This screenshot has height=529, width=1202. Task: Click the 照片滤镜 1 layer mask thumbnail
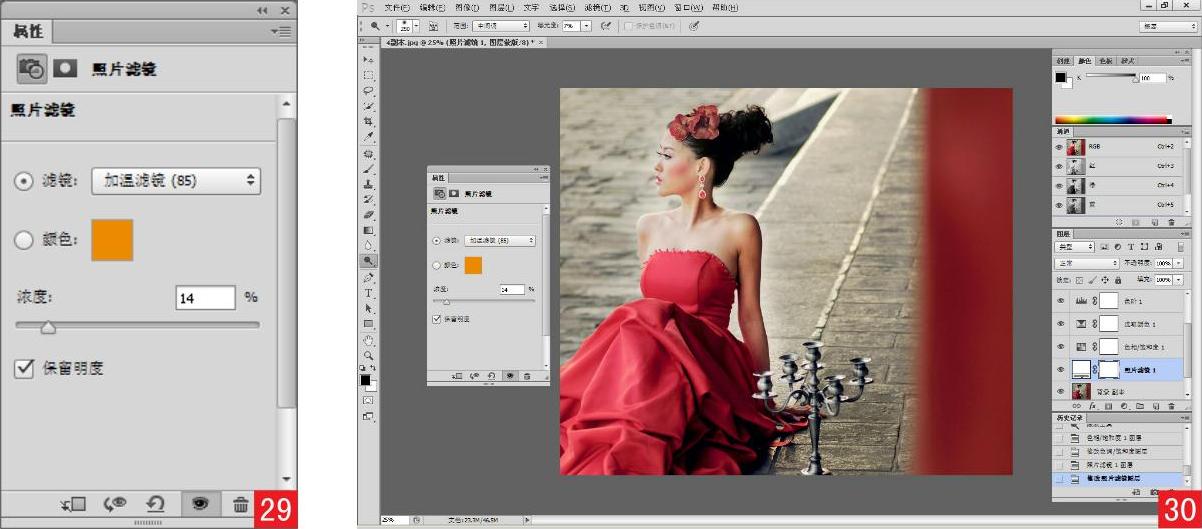pyautogui.click(x=1108, y=369)
